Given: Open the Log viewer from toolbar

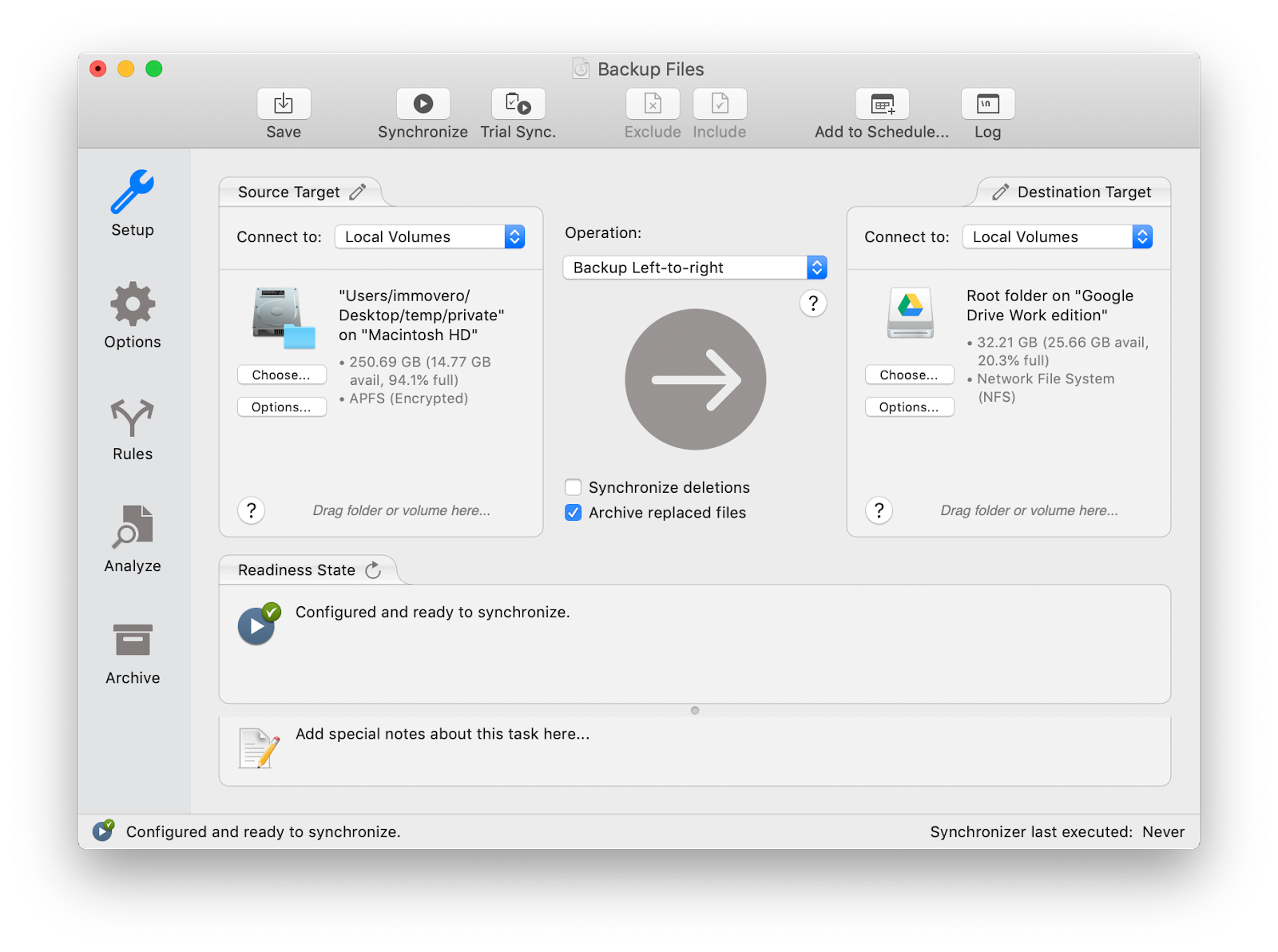Looking at the screenshot, I should coord(987,104).
